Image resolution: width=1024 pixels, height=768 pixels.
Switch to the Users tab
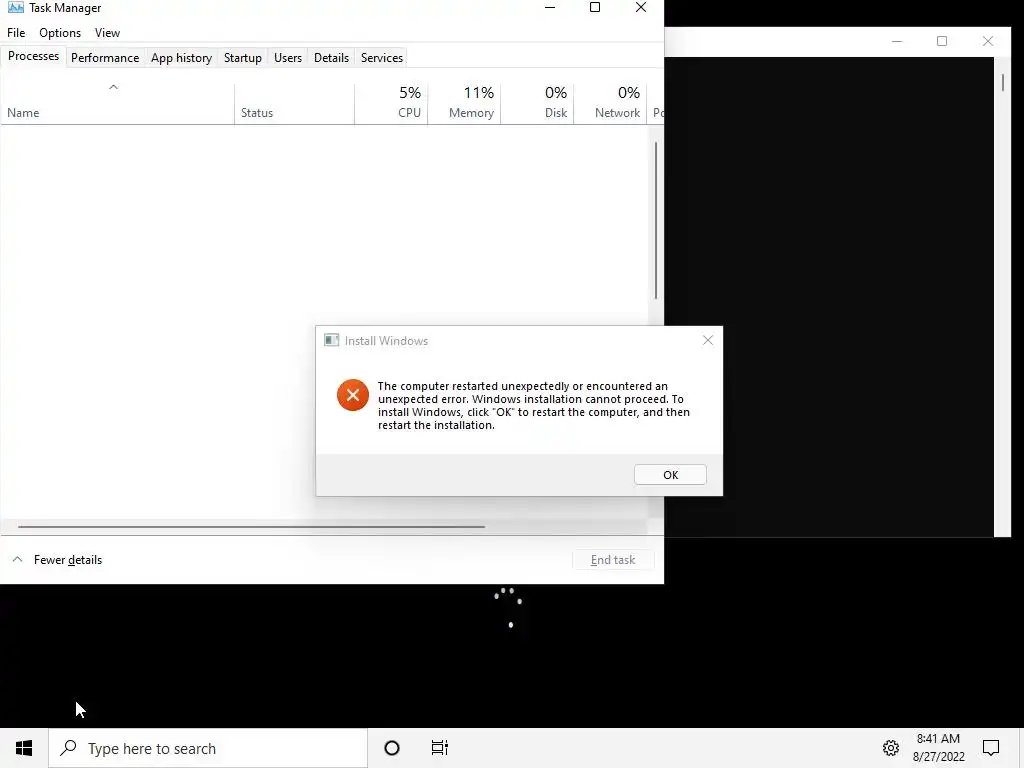click(288, 57)
